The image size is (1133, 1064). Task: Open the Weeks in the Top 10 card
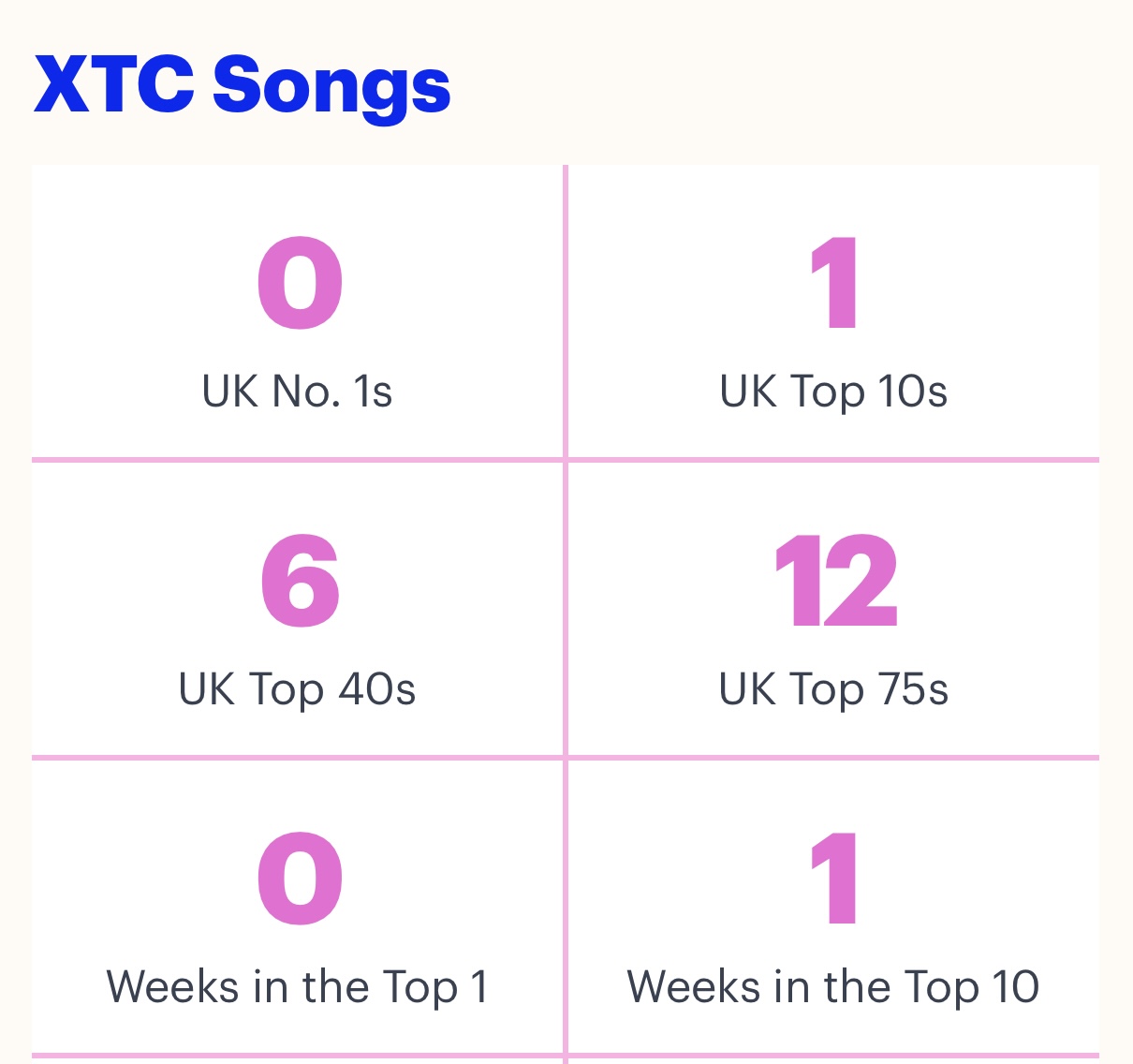point(833,907)
